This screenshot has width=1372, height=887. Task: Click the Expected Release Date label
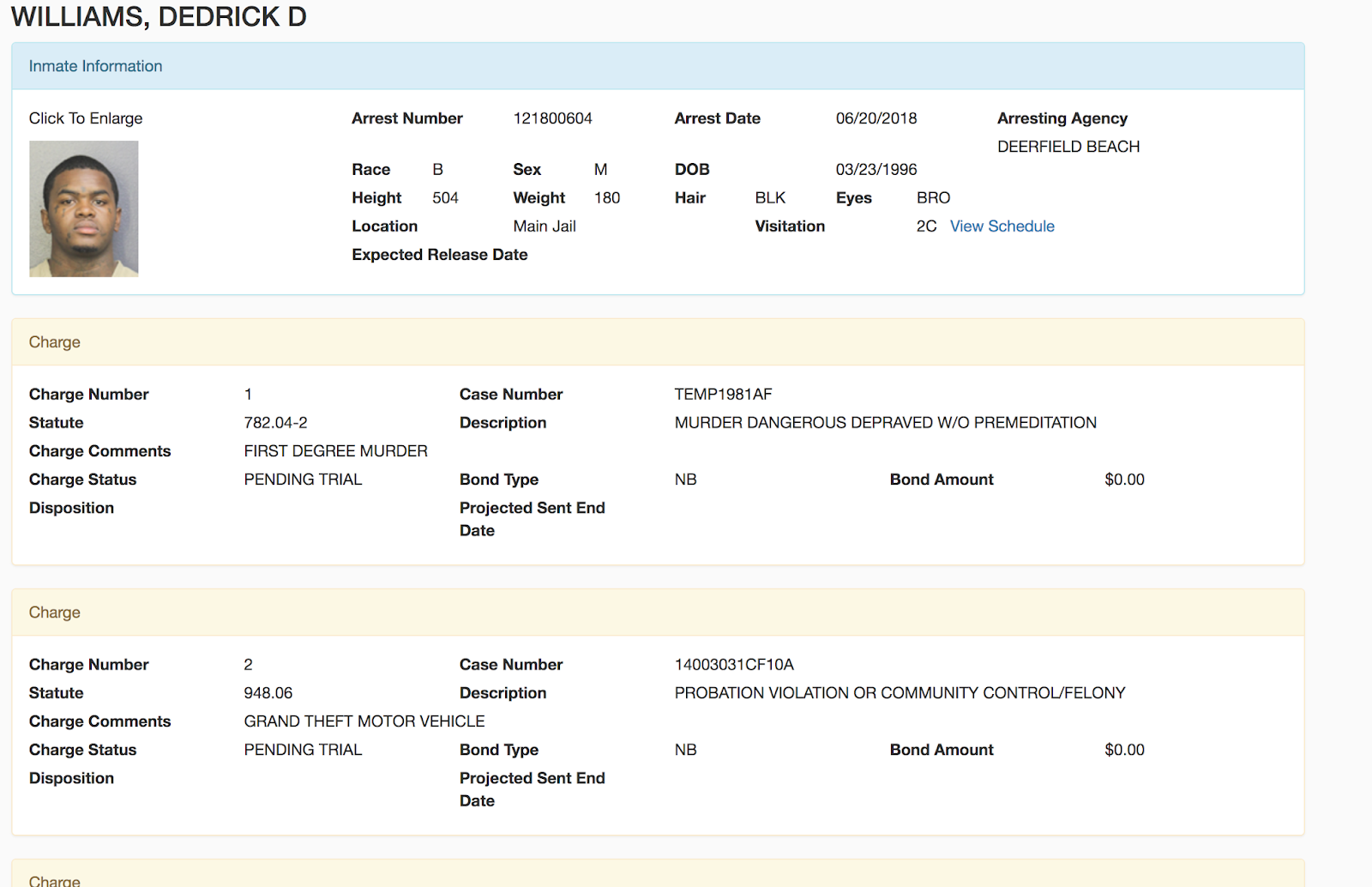pos(440,255)
